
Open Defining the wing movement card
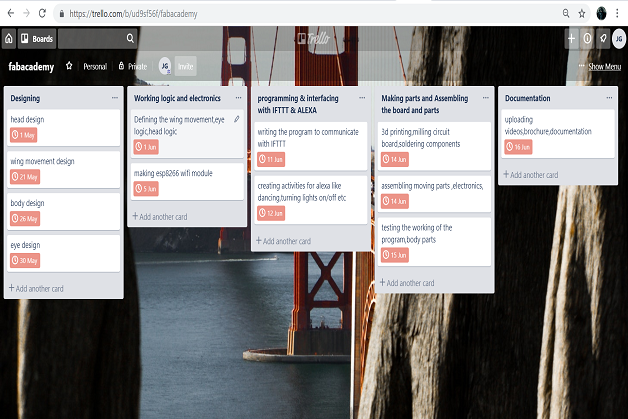187,134
